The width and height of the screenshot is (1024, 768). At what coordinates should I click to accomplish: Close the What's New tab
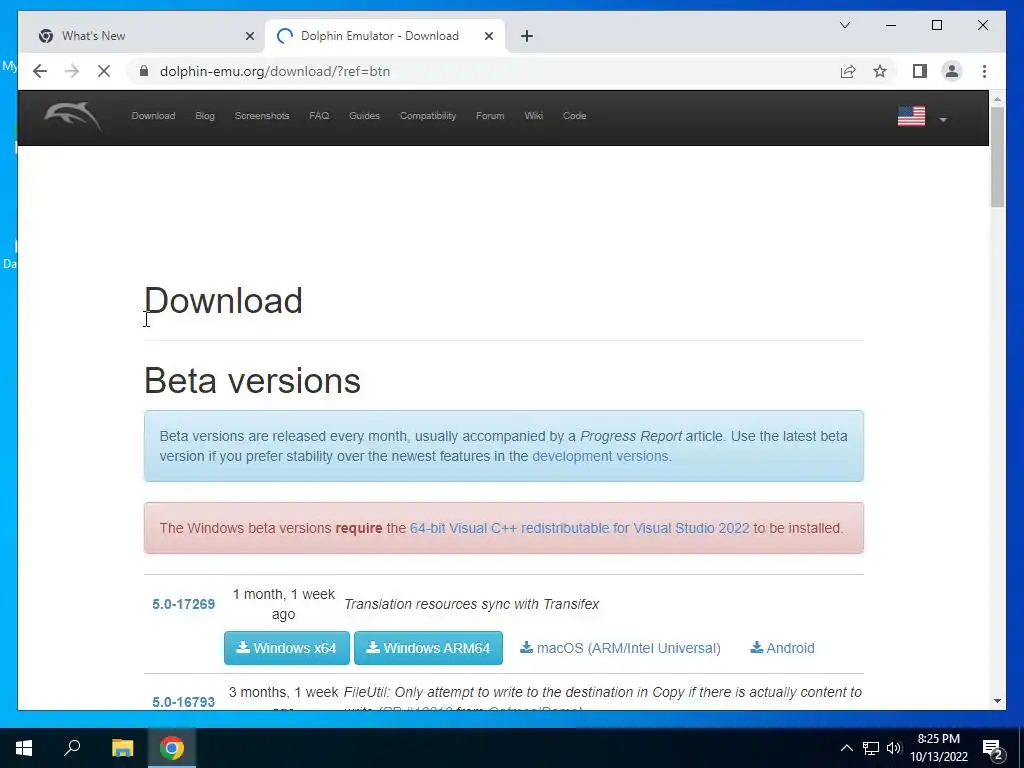point(249,36)
